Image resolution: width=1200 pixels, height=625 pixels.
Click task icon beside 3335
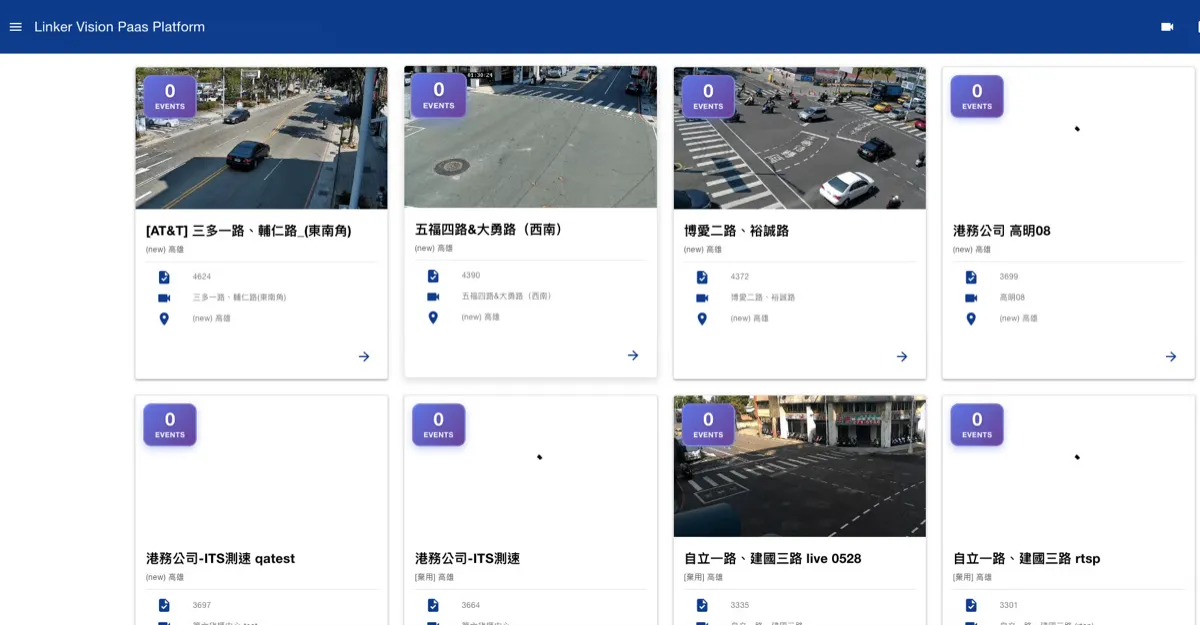(702, 605)
